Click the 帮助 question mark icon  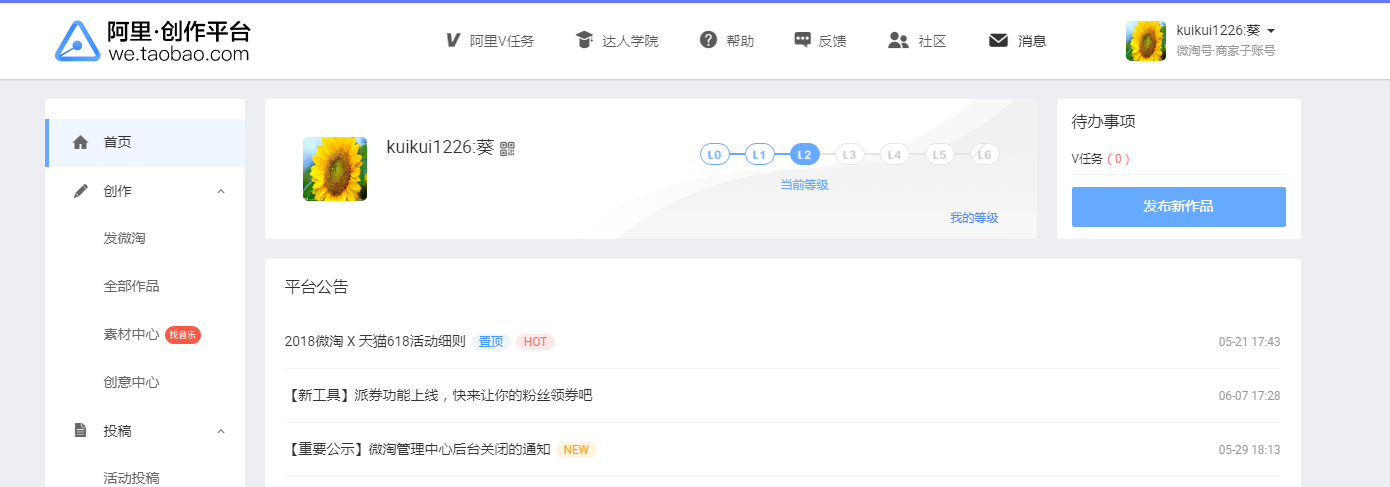pos(708,40)
